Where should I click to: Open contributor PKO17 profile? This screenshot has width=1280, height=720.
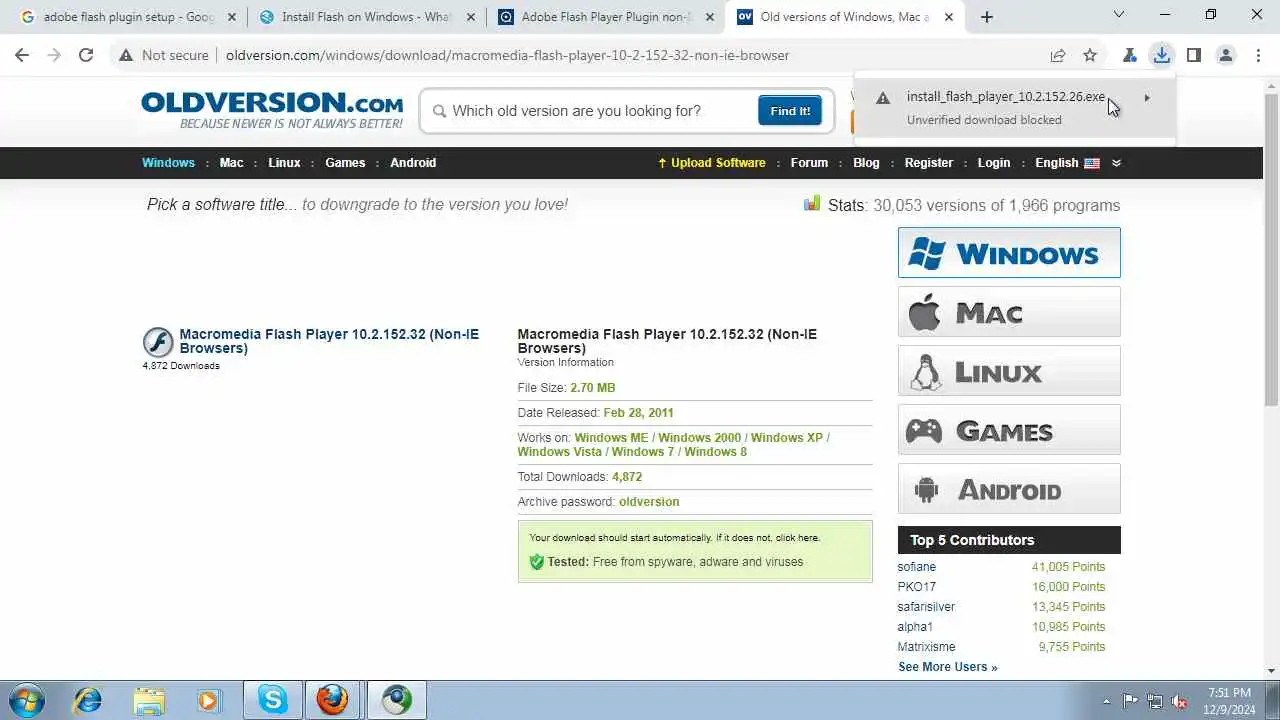(x=917, y=587)
